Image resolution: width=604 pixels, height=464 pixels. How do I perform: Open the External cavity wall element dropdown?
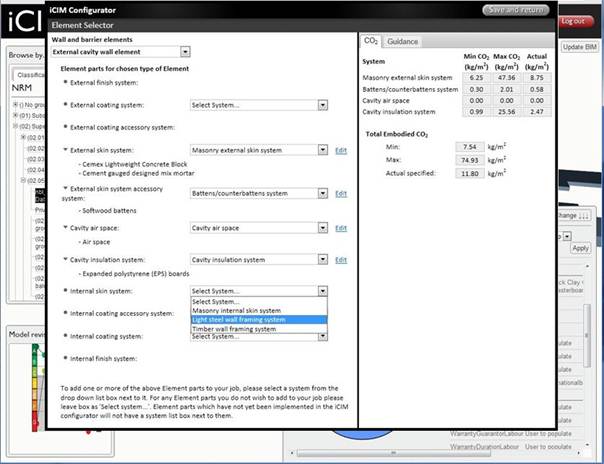click(x=185, y=52)
